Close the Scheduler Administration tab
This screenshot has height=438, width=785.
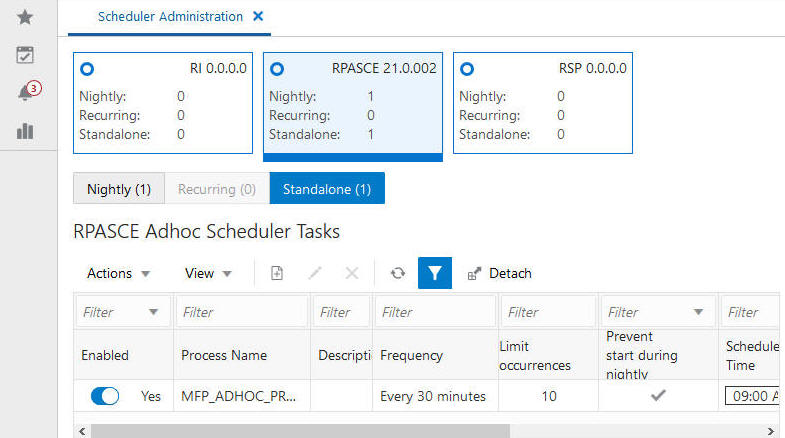click(258, 17)
